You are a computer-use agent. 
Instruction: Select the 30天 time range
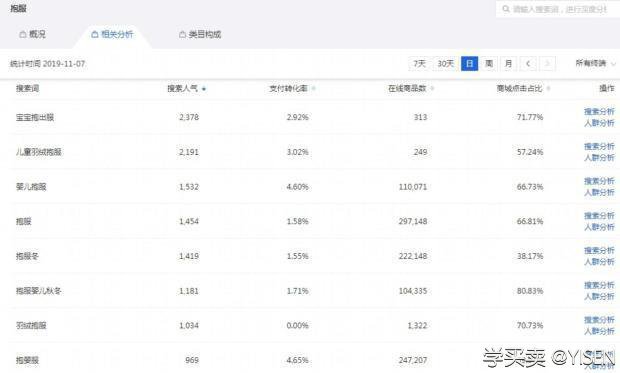[446, 63]
